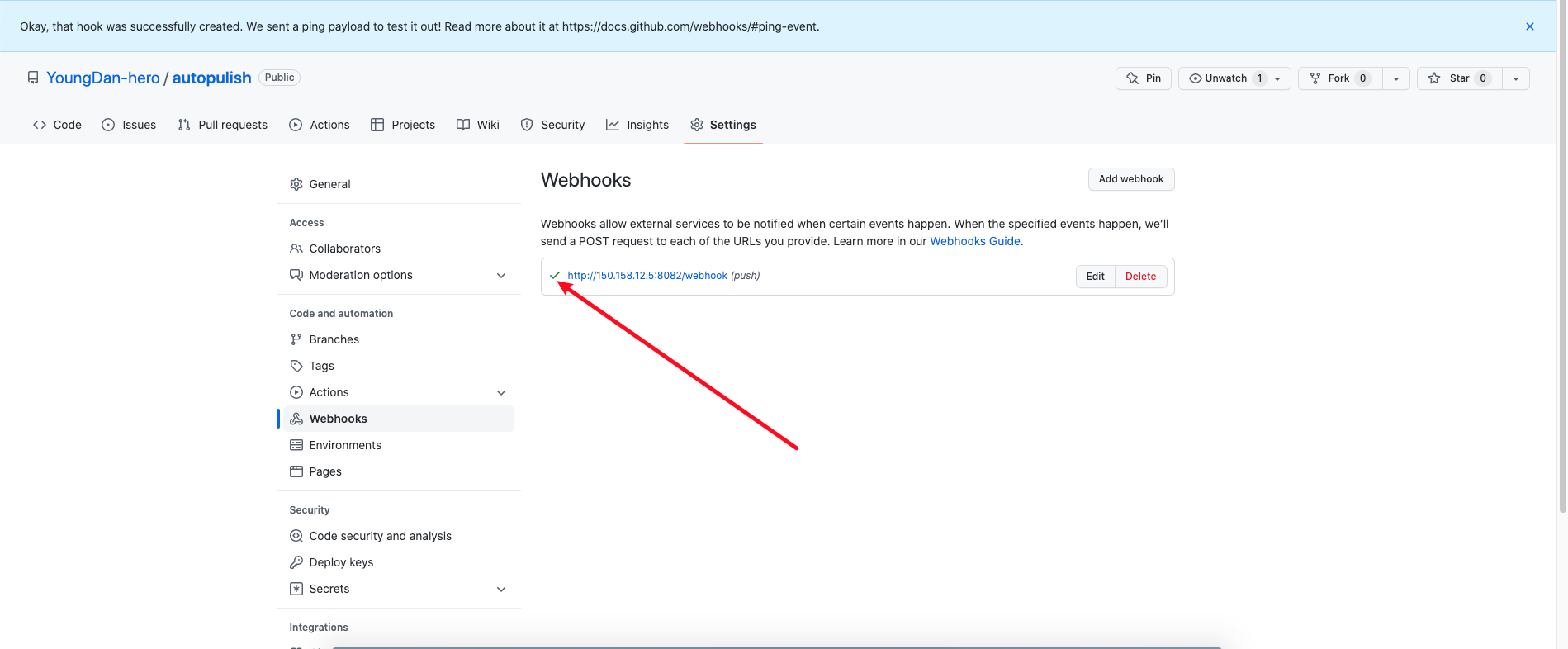Click the Branches git-branch icon

pos(296,339)
